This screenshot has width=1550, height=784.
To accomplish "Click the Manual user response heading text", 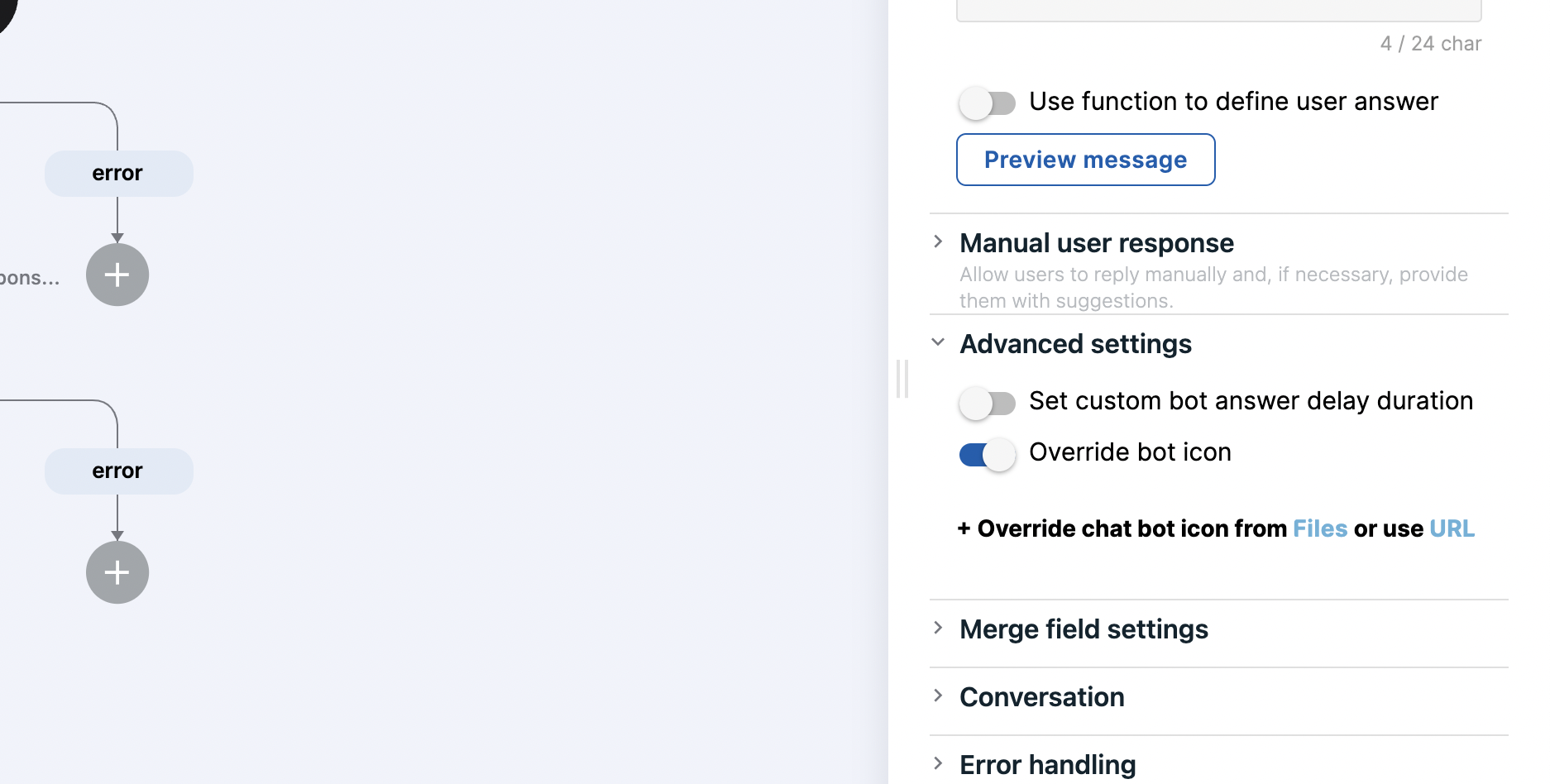I will [1096, 243].
